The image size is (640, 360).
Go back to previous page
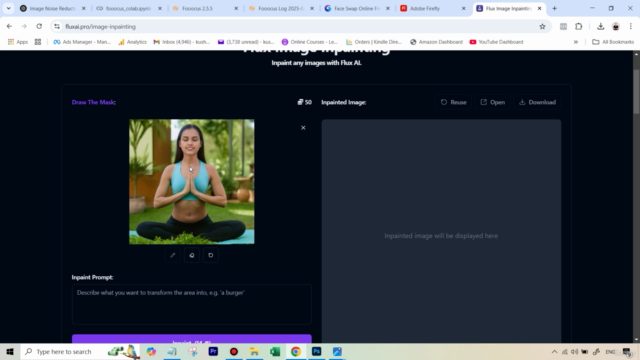9,26
